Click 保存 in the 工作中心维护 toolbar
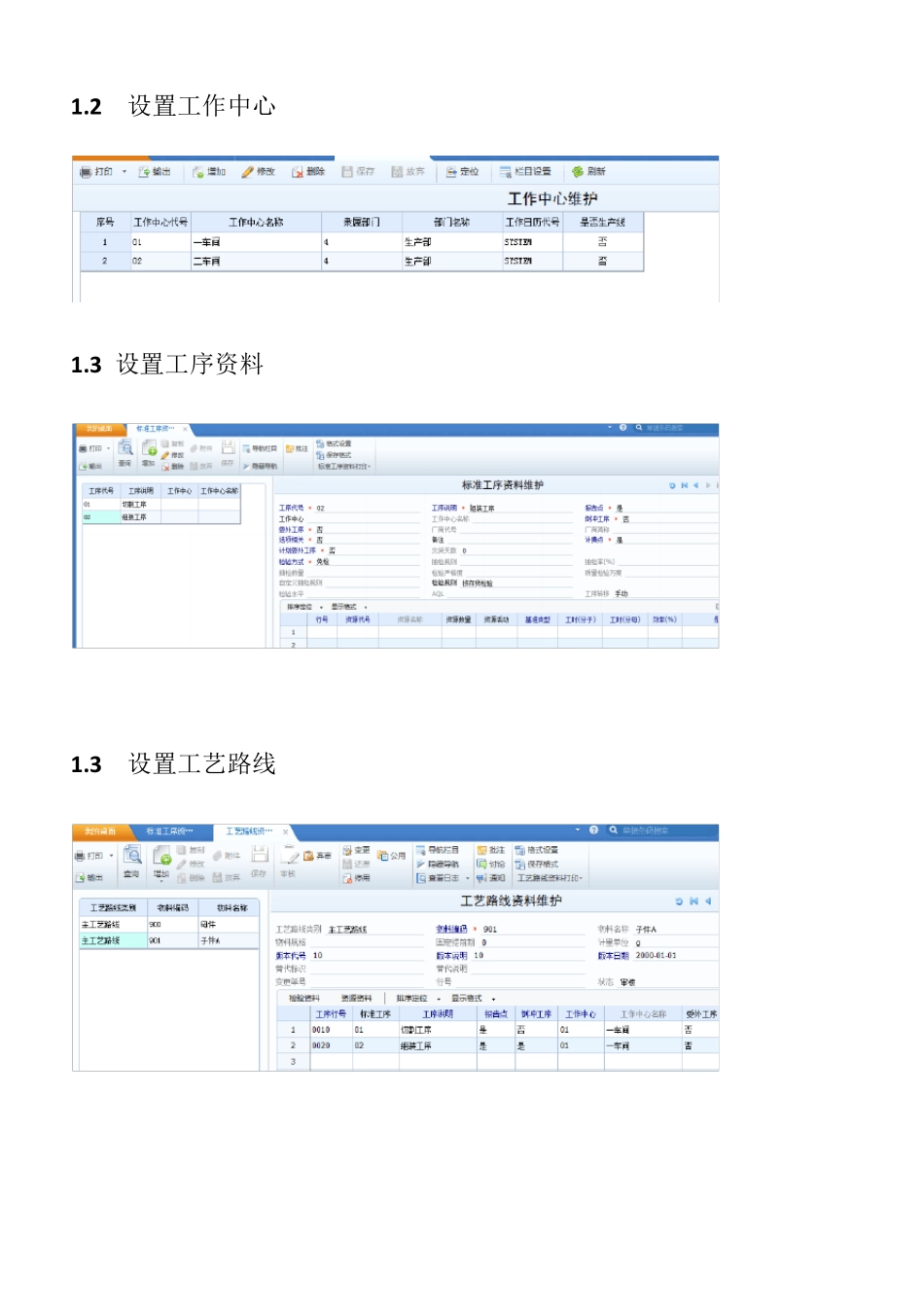Screen dimensions: 924x1307 click(358, 171)
